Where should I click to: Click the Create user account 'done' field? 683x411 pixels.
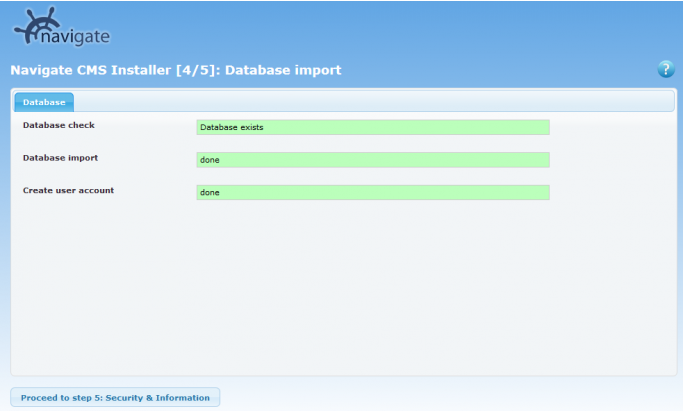pyautogui.click(x=373, y=192)
